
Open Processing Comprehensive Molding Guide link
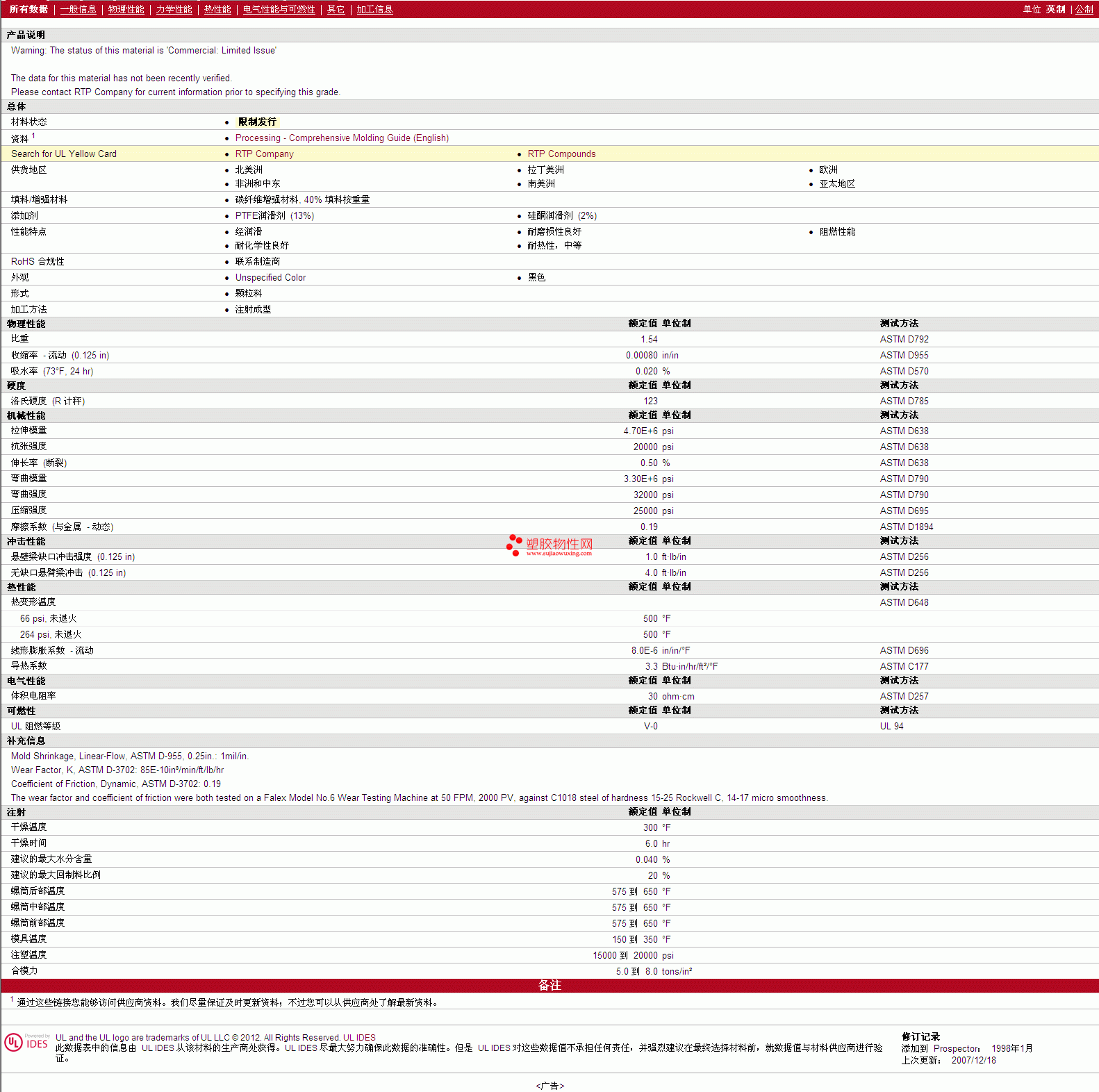point(342,138)
